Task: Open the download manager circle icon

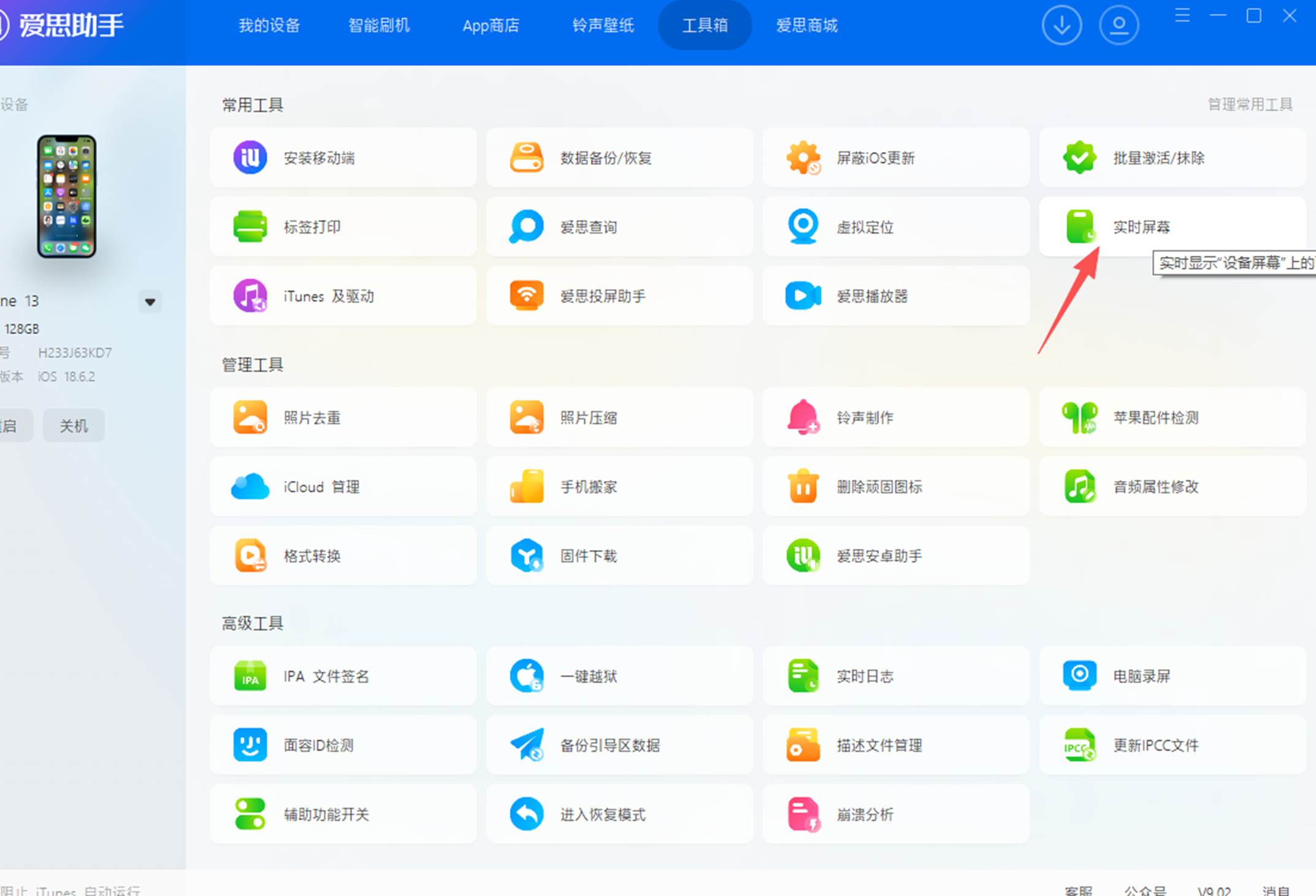Action: click(x=1062, y=26)
